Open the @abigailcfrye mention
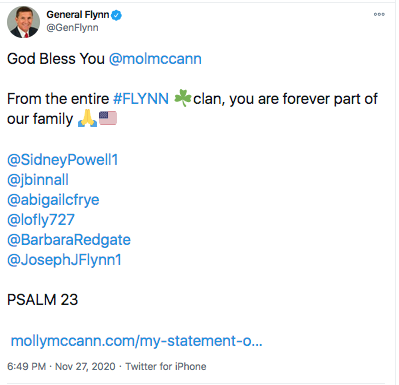 (53, 200)
